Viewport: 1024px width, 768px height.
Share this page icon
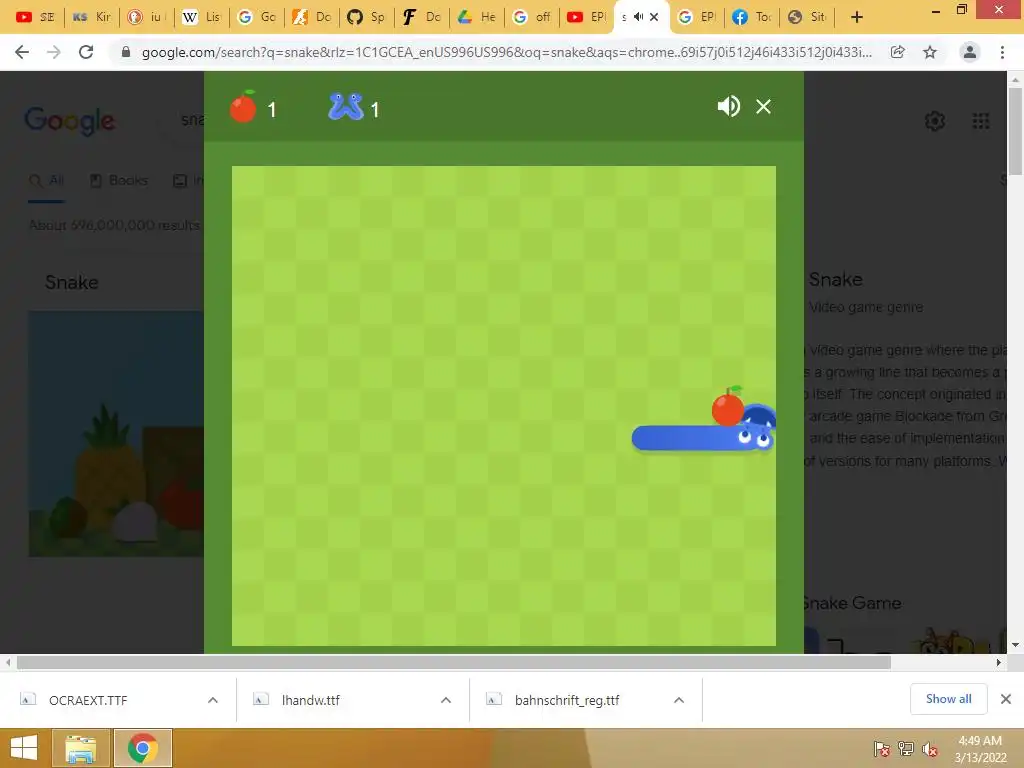tap(898, 52)
